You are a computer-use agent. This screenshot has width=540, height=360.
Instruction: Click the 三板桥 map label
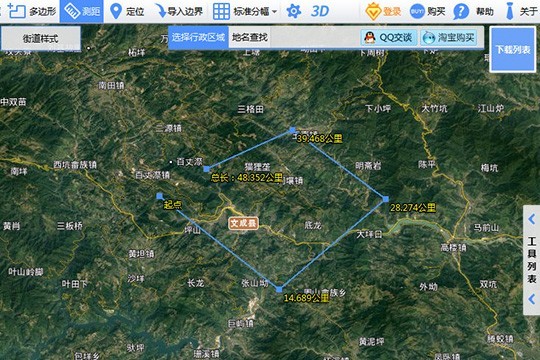click(x=70, y=226)
